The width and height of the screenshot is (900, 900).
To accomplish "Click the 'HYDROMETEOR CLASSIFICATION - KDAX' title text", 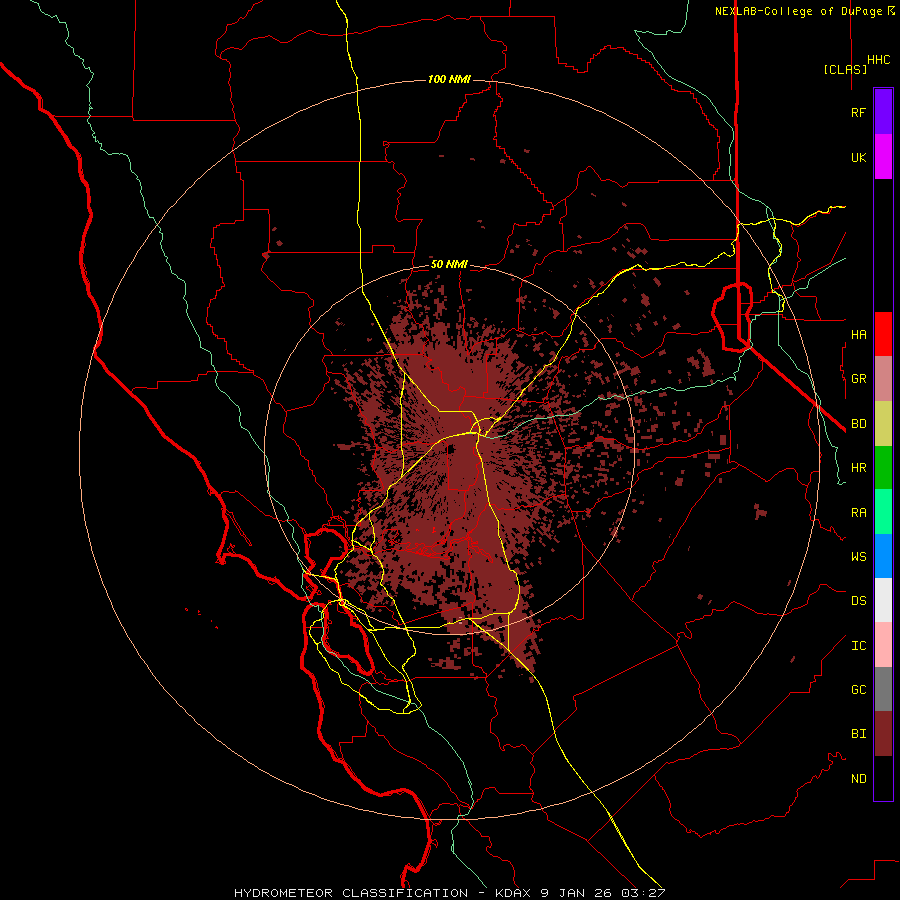I will click(384, 893).
